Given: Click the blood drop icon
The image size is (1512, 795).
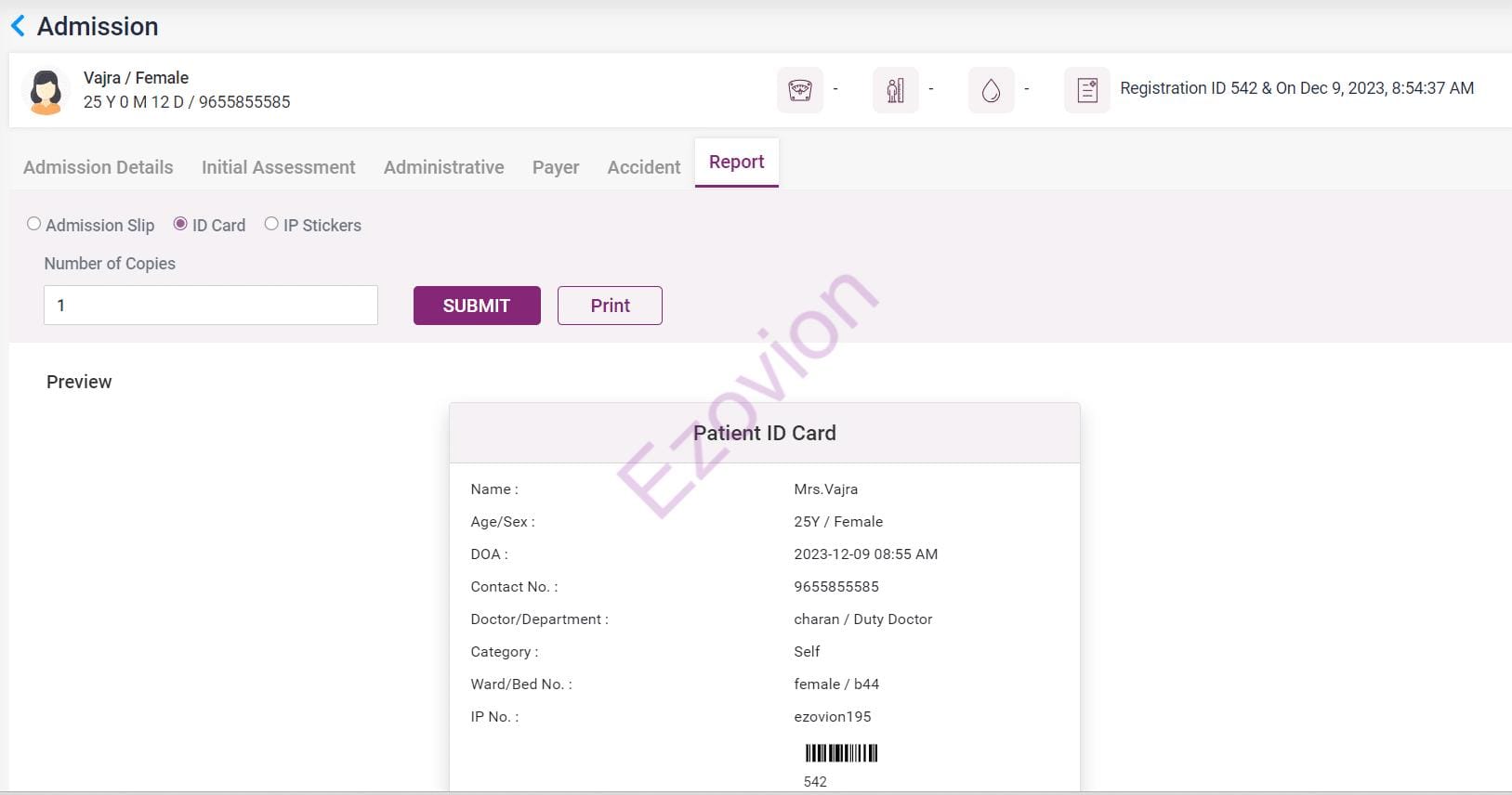Looking at the screenshot, I should click(x=991, y=90).
